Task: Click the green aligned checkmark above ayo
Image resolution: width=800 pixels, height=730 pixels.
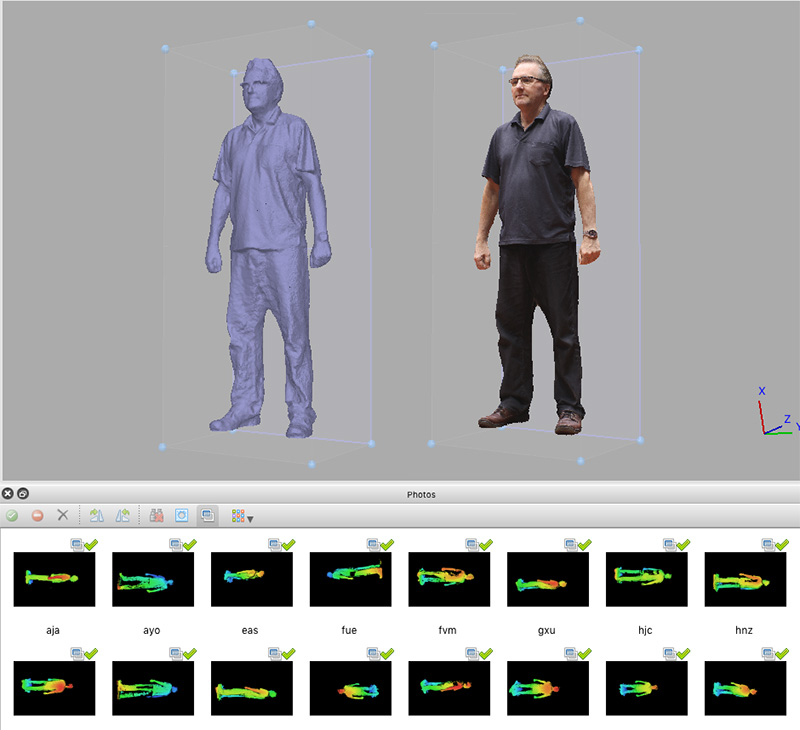Action: [190, 545]
